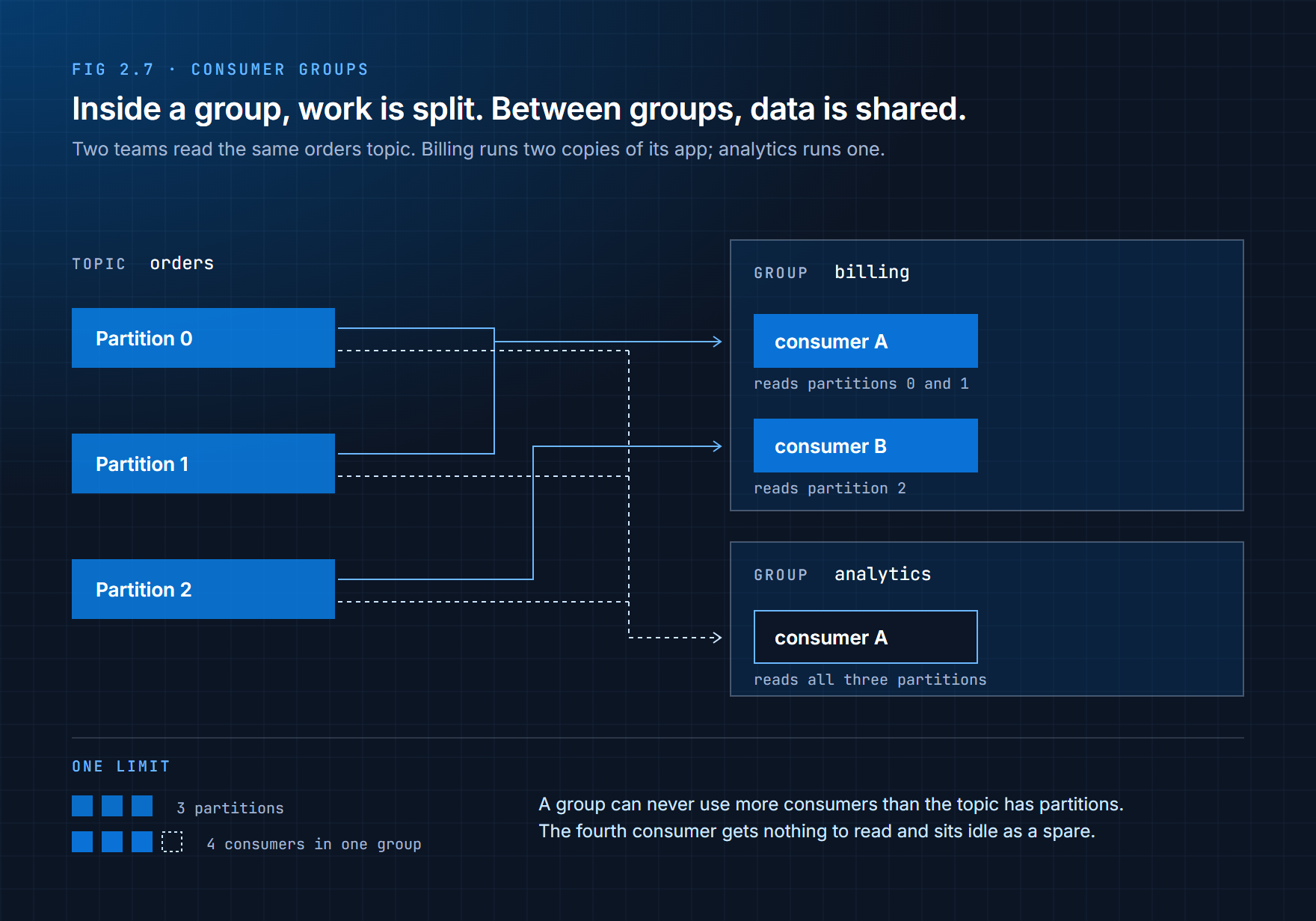Select consumer B in the billing group
Viewport: 1316px width, 921px height.
pyautogui.click(x=866, y=446)
